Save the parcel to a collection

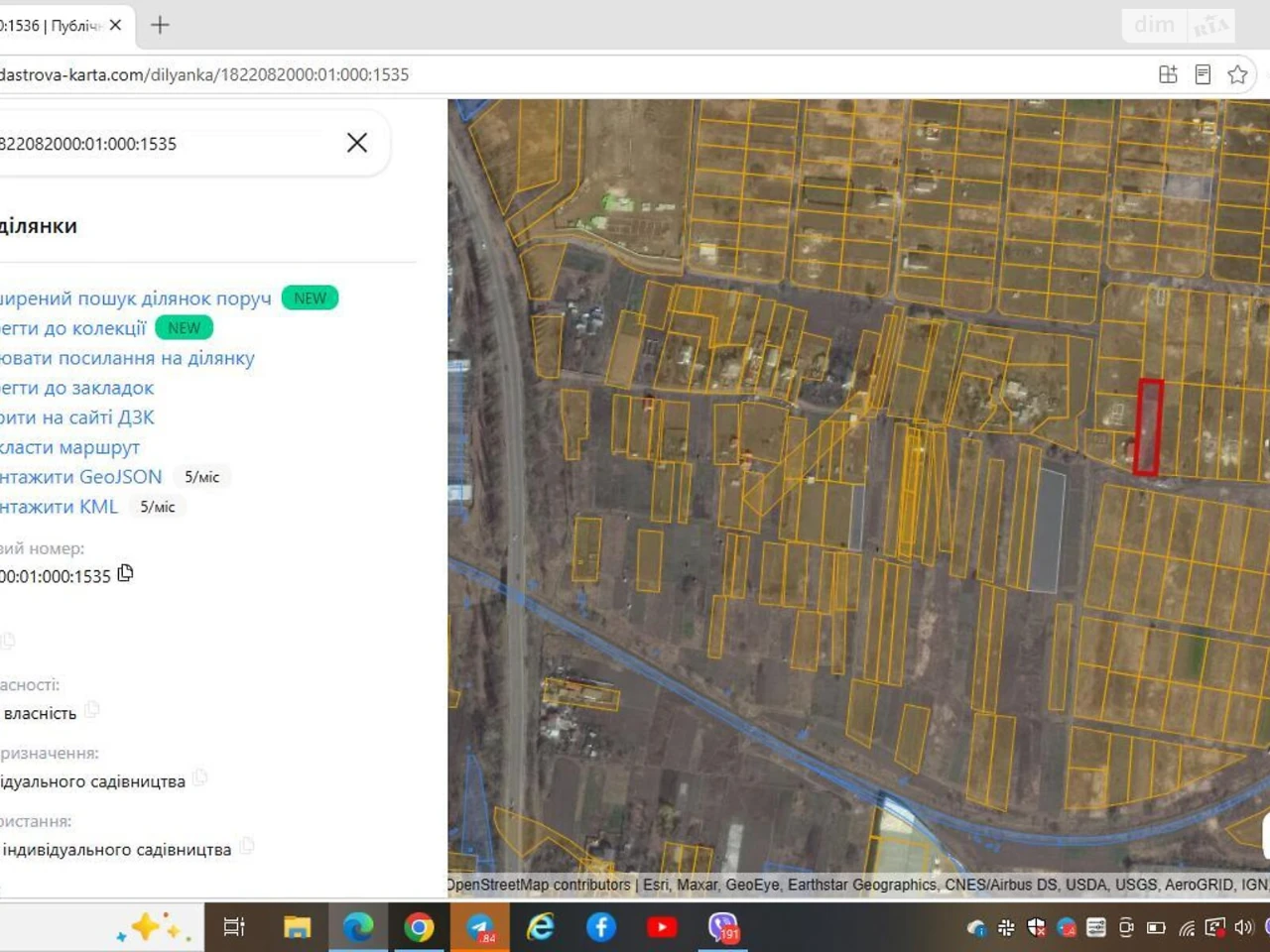[x=72, y=328]
